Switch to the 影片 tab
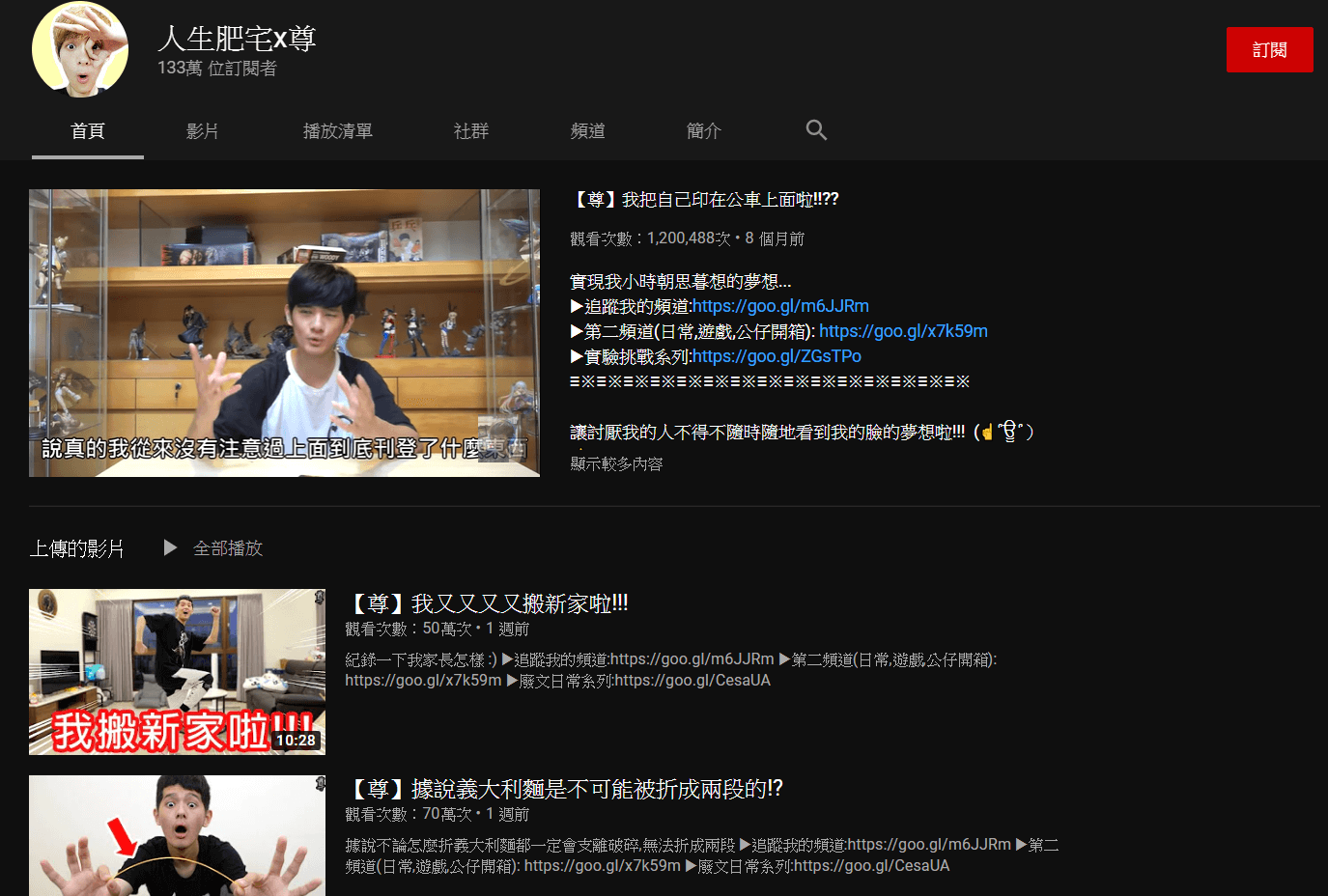 pos(202,131)
